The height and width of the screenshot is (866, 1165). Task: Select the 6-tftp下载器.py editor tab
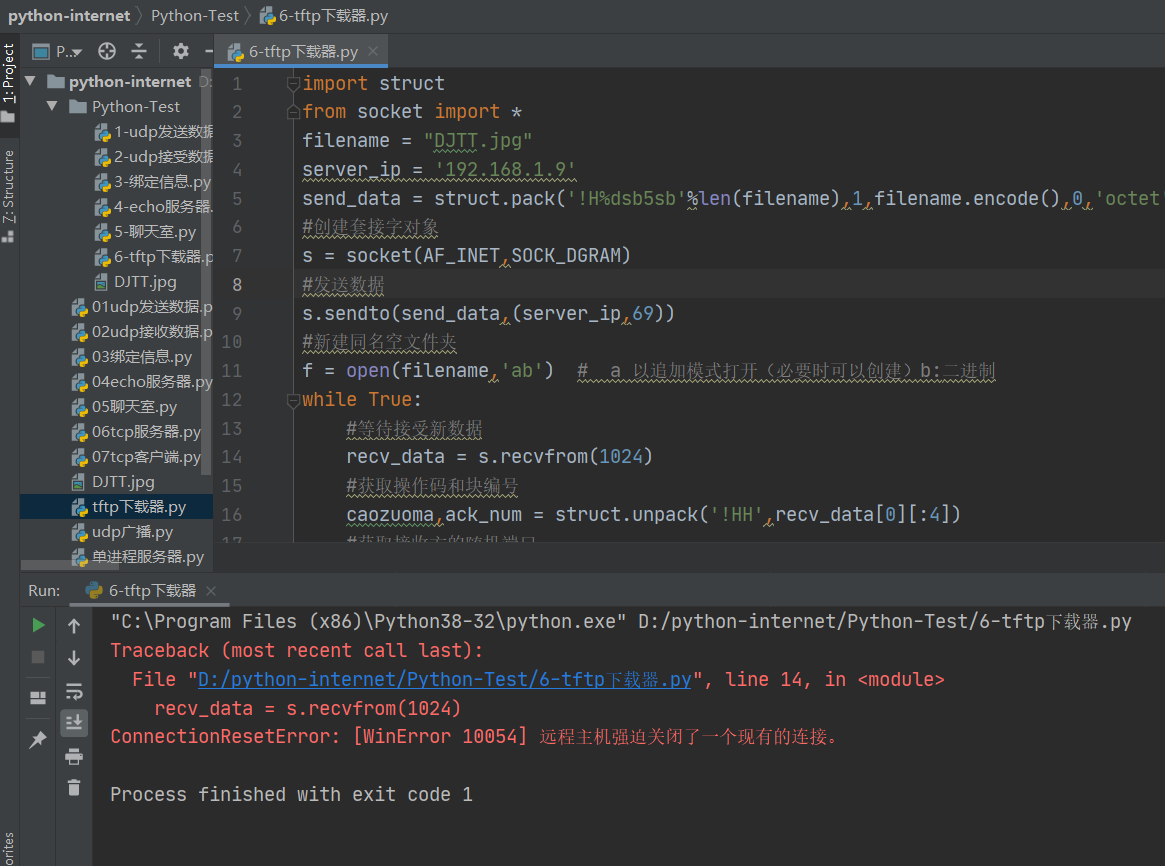303,52
